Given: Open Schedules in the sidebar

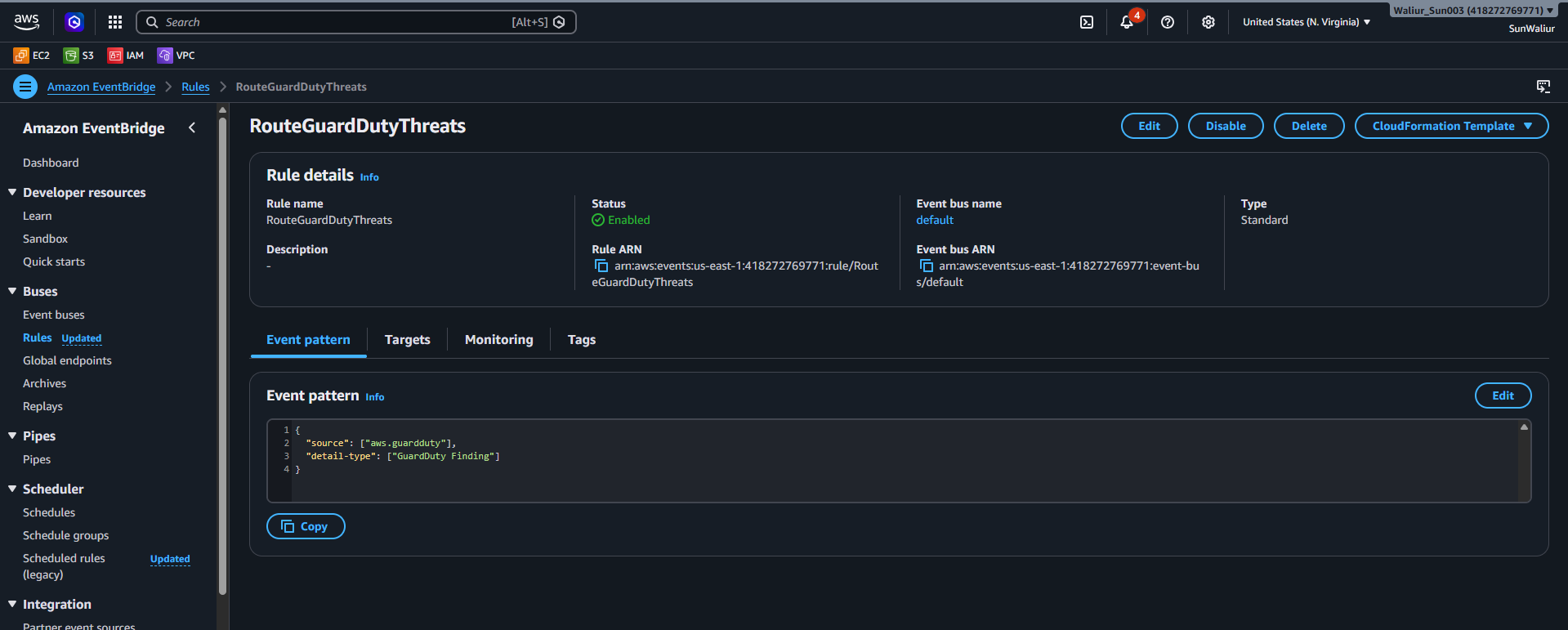Looking at the screenshot, I should tap(49, 512).
